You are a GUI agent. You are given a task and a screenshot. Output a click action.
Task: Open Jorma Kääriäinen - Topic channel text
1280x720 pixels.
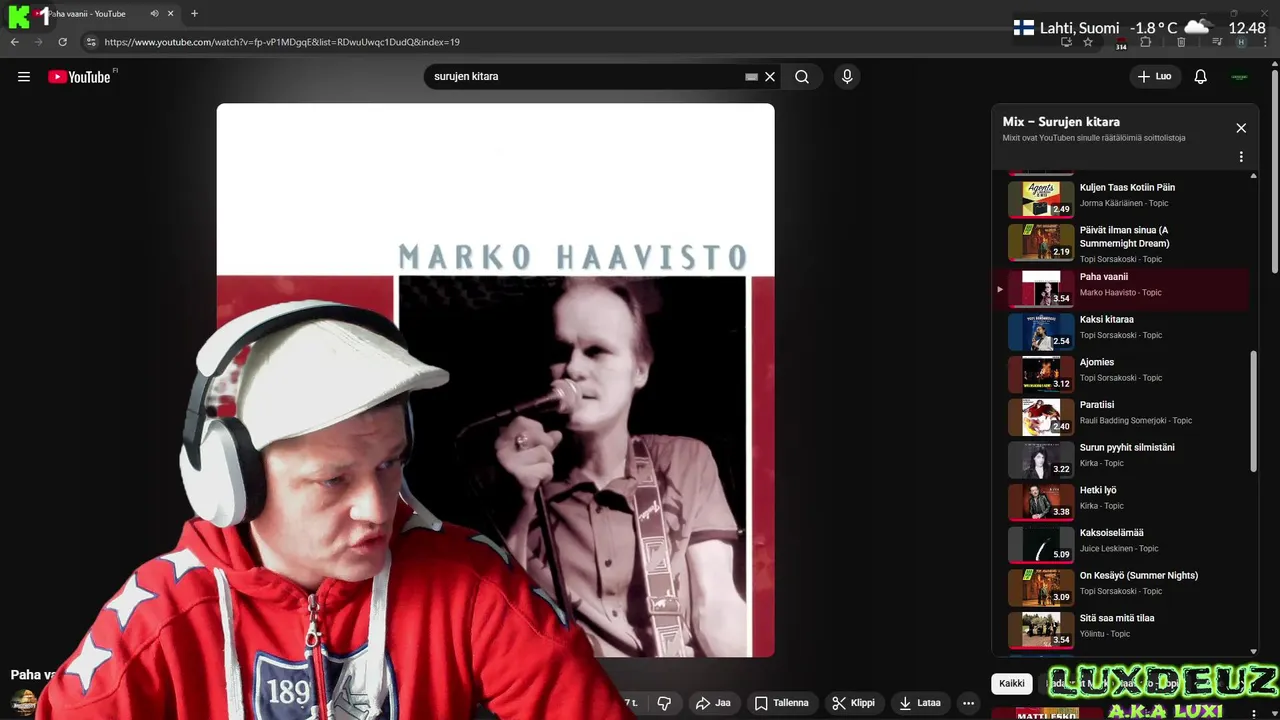click(x=1124, y=204)
